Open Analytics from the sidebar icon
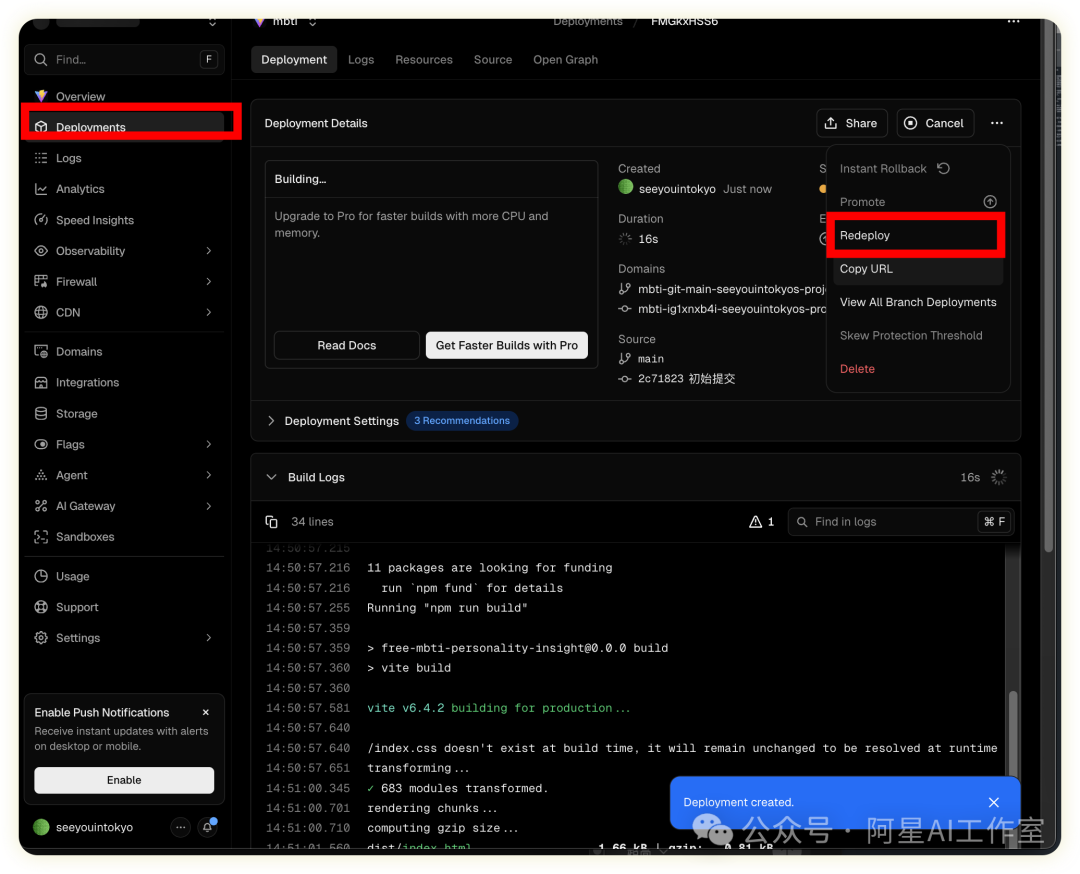This screenshot has width=1080, height=874. click(41, 189)
